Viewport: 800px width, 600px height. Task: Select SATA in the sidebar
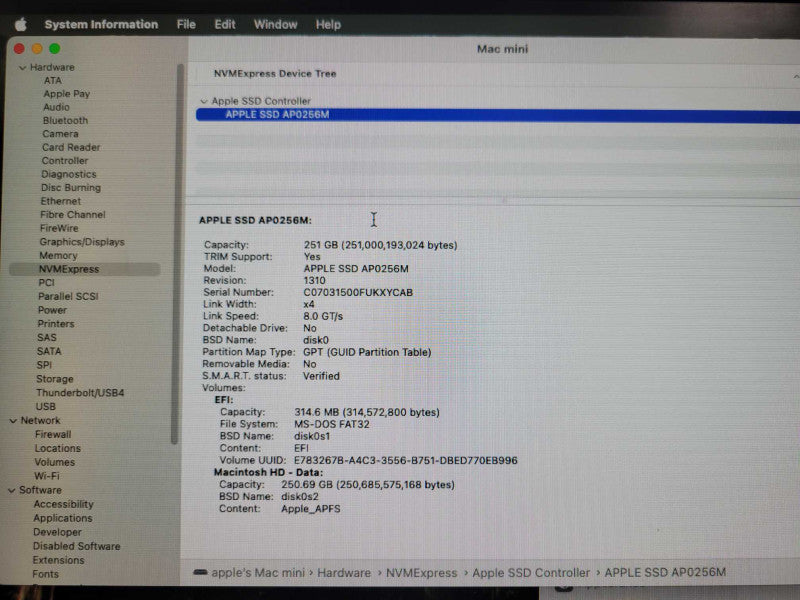point(49,352)
